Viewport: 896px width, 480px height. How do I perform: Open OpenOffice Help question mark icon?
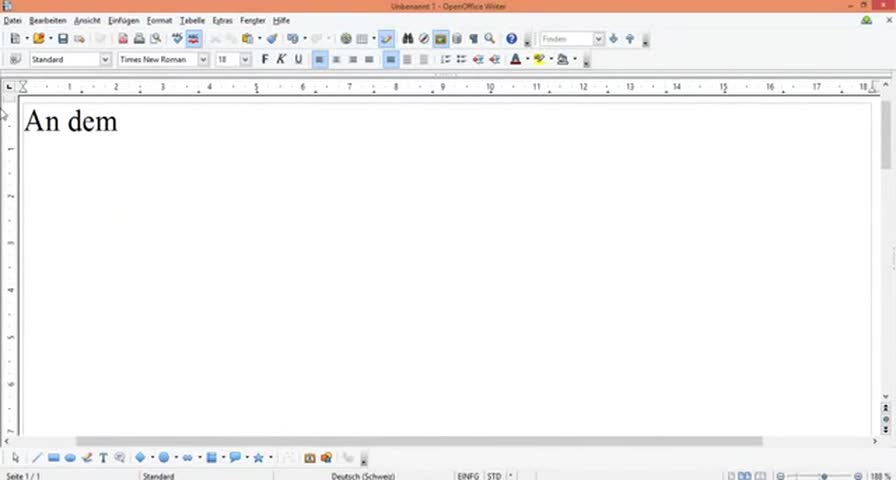tap(511, 39)
